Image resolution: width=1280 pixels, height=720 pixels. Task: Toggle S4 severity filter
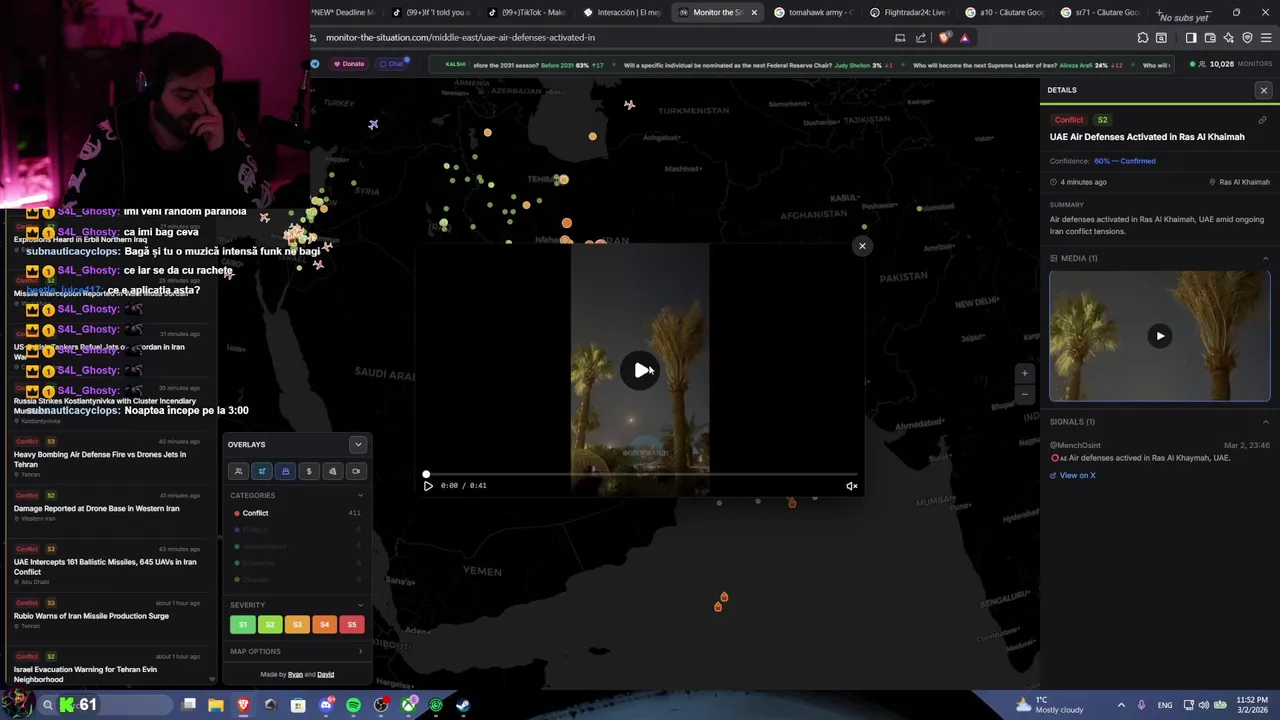(324, 624)
